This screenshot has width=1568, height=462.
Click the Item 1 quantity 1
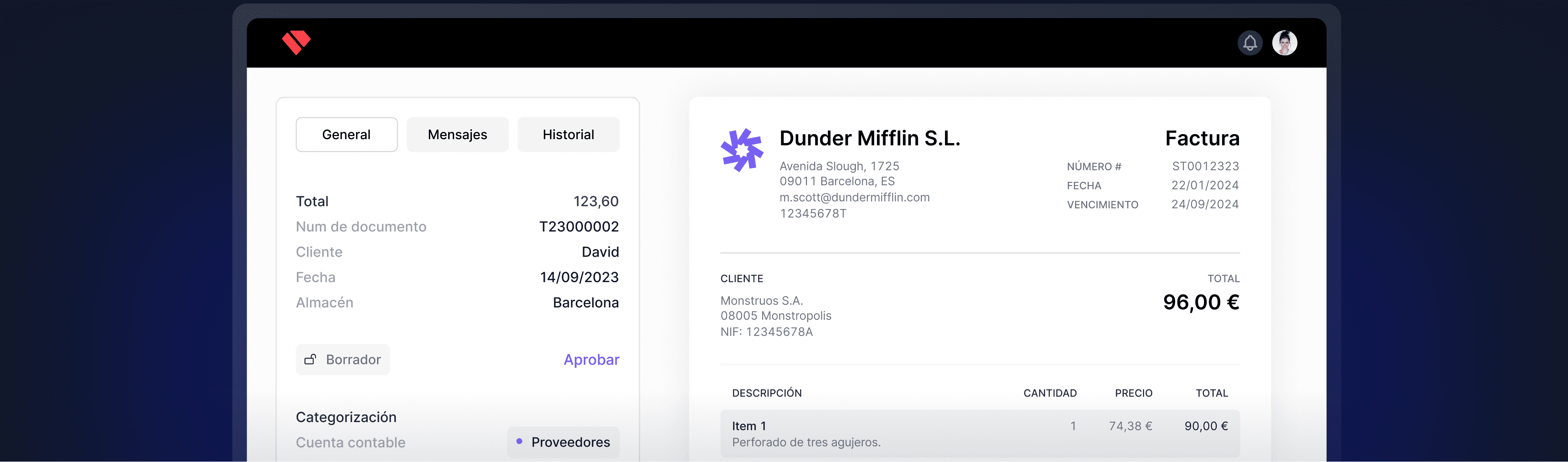point(1073,426)
